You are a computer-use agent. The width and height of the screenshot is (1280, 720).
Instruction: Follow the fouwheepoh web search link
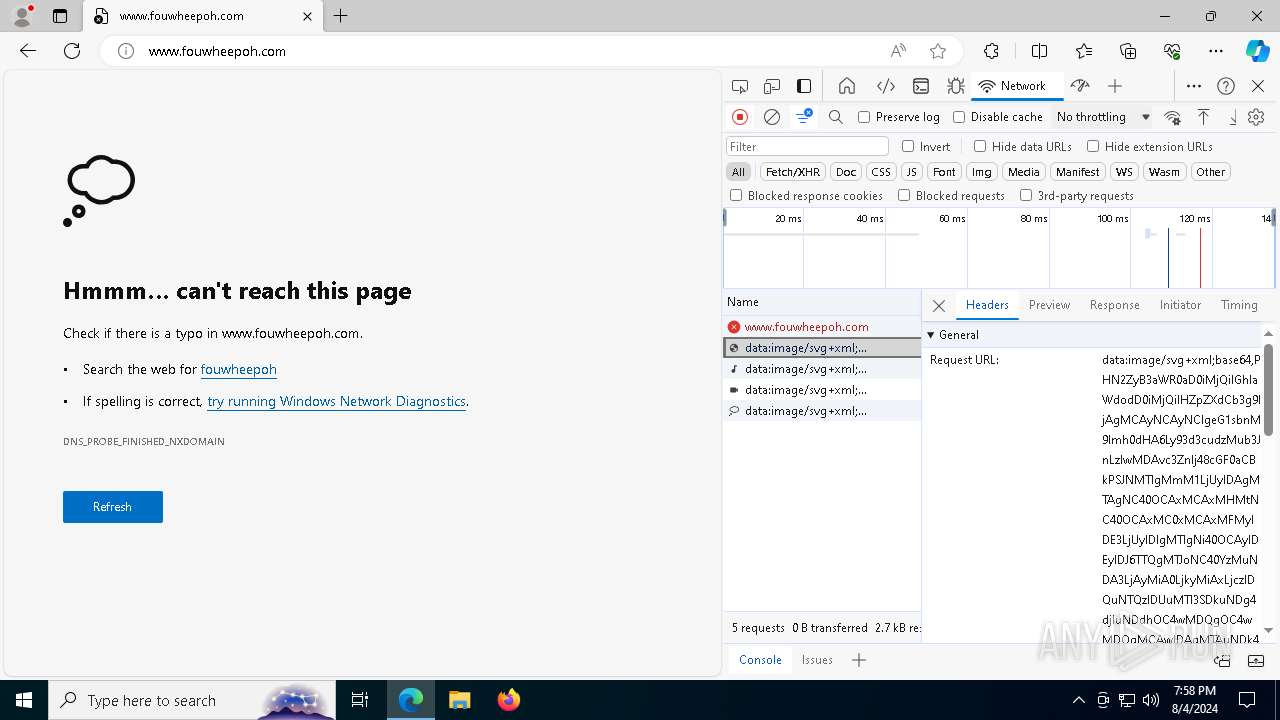tap(238, 369)
